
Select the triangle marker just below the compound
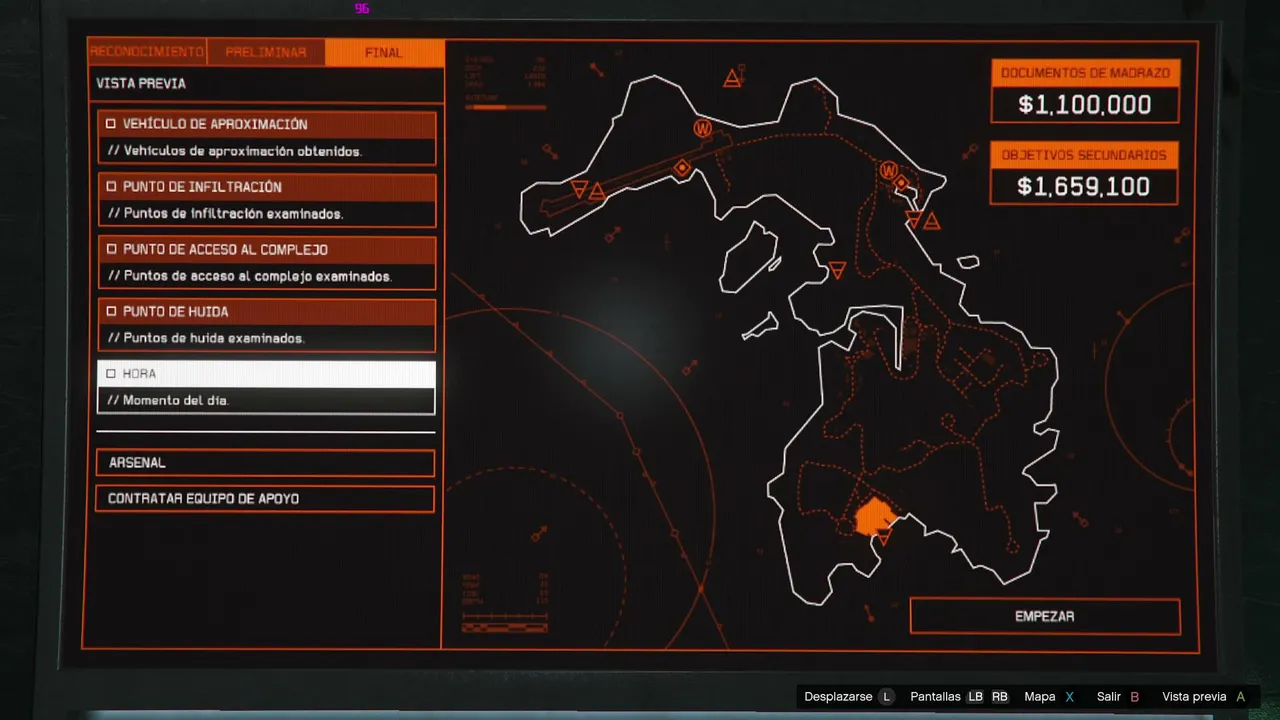(883, 538)
